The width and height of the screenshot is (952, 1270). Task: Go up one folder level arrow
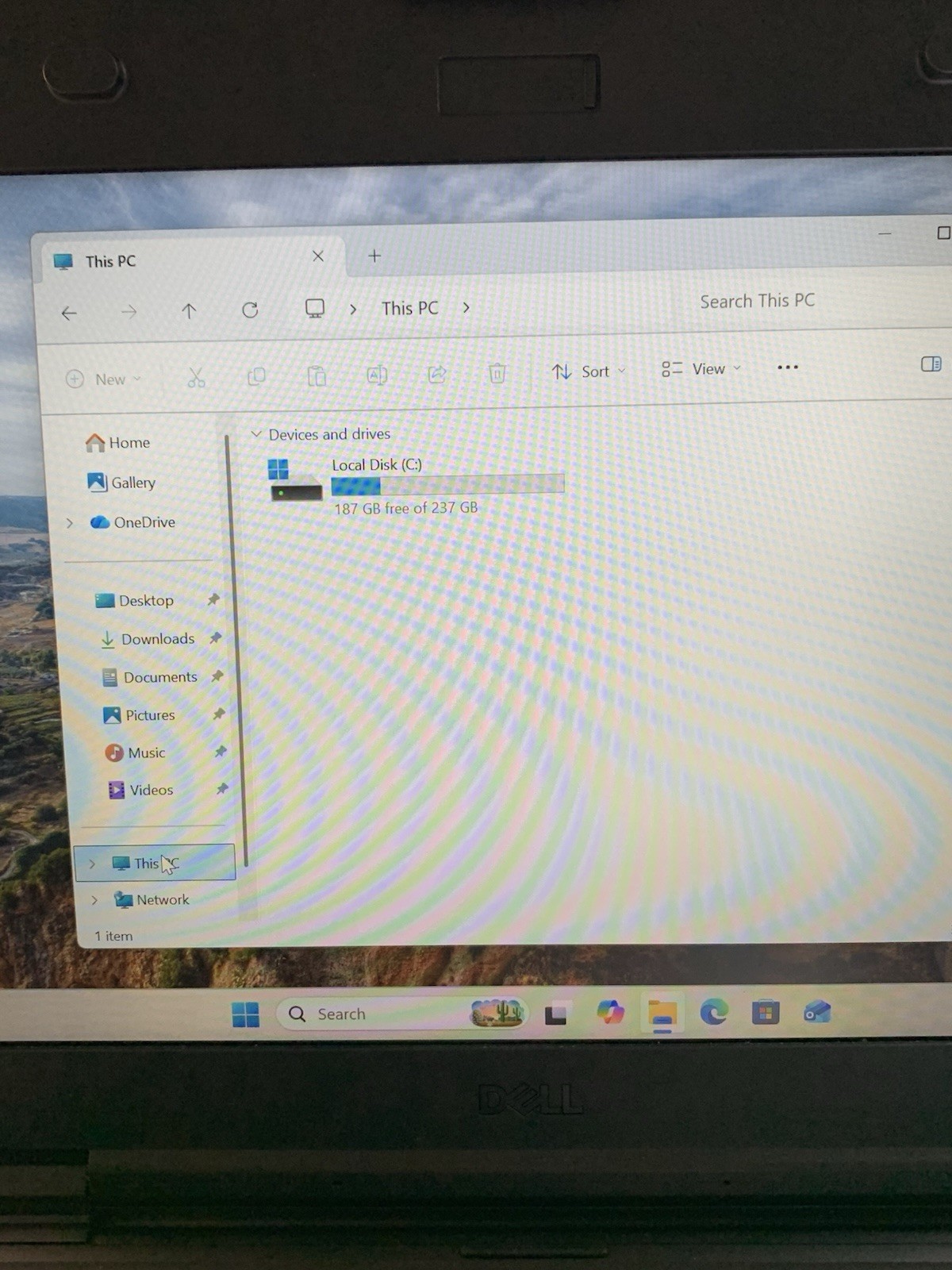189,311
